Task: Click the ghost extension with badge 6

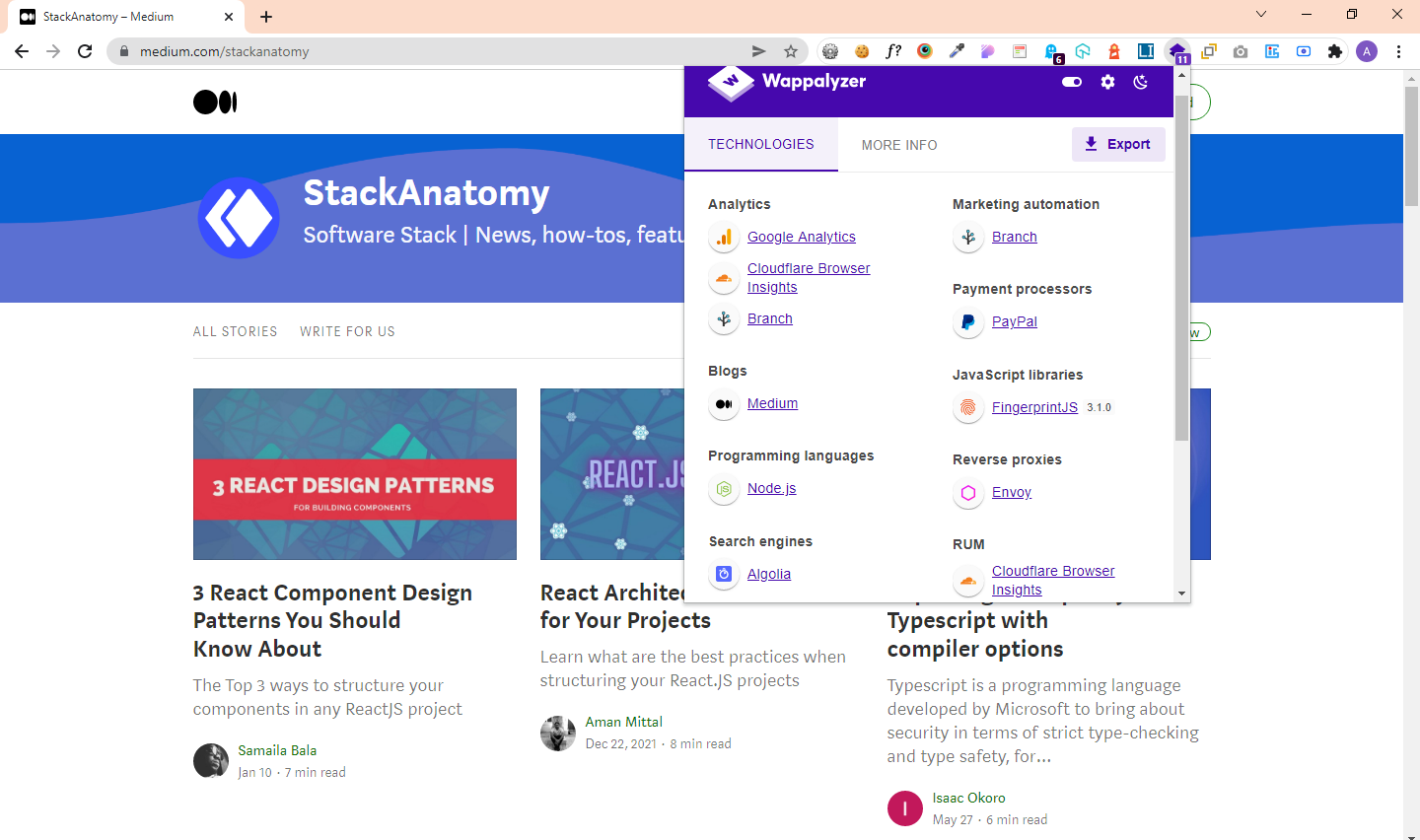Action: pos(1052,52)
